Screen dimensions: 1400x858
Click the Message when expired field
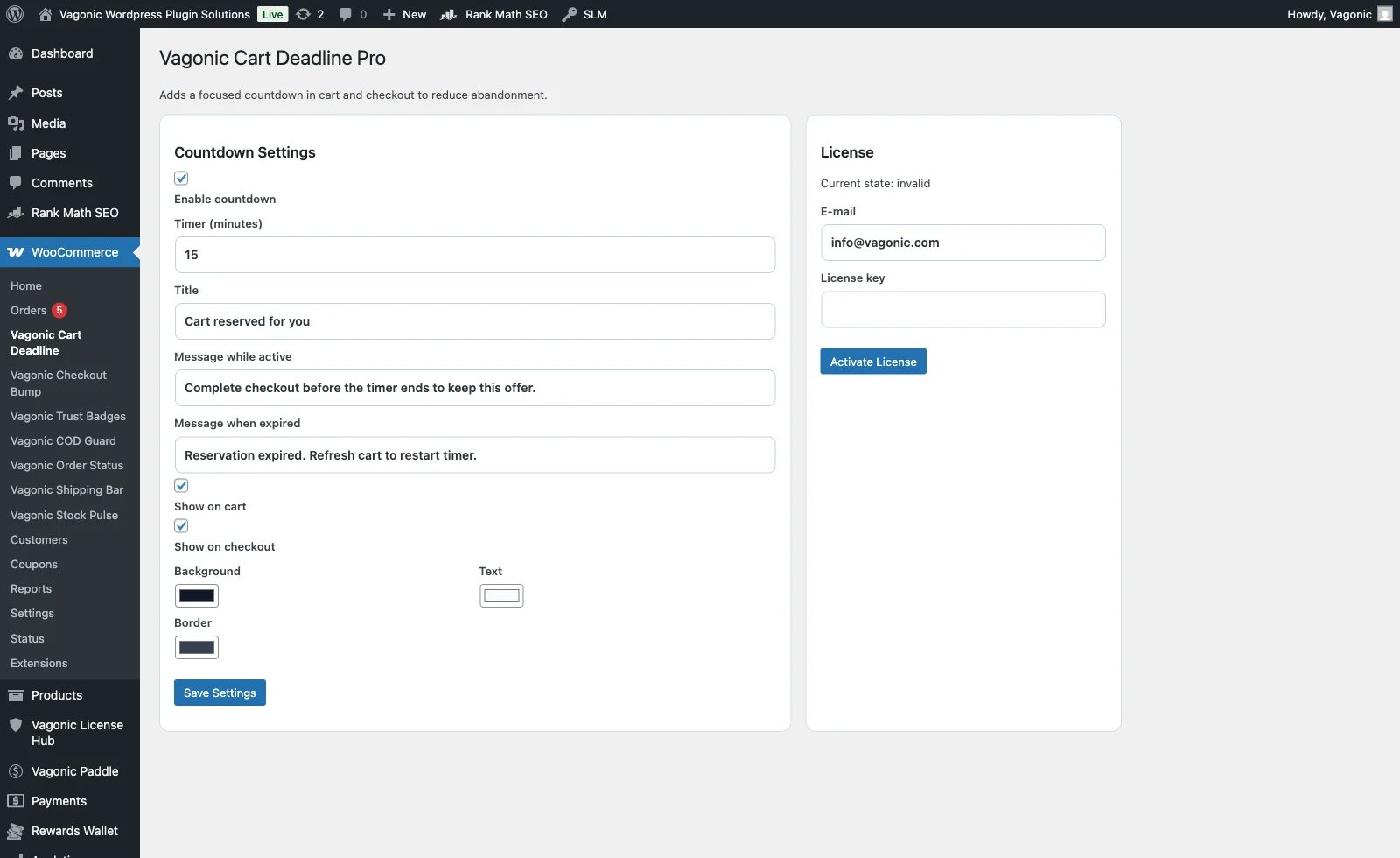click(475, 455)
